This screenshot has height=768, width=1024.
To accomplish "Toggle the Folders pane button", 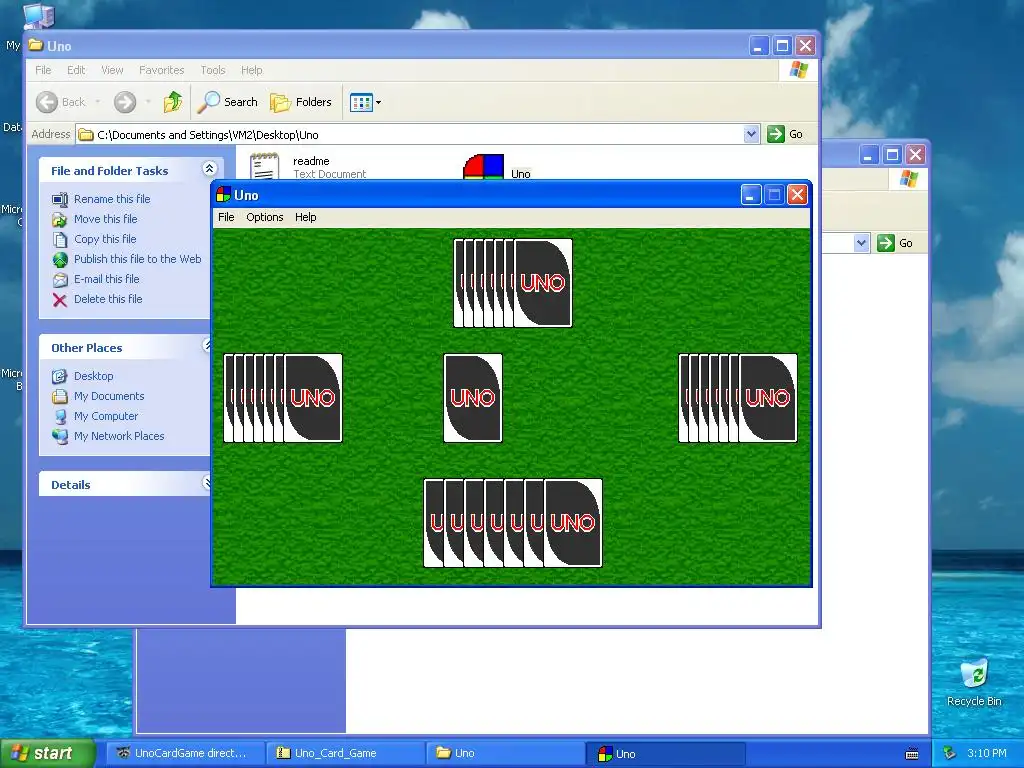I will (301, 102).
